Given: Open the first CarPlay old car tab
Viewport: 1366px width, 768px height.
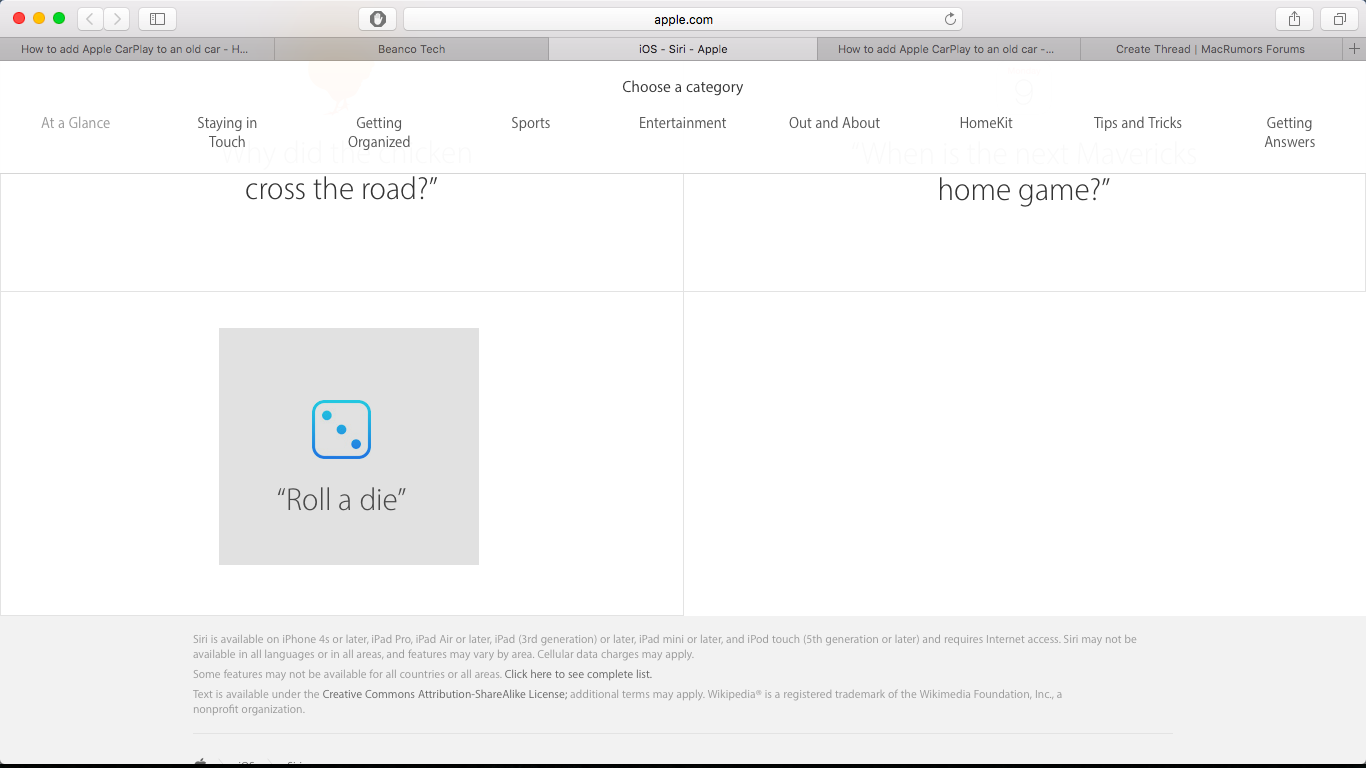Looking at the screenshot, I should (137, 49).
